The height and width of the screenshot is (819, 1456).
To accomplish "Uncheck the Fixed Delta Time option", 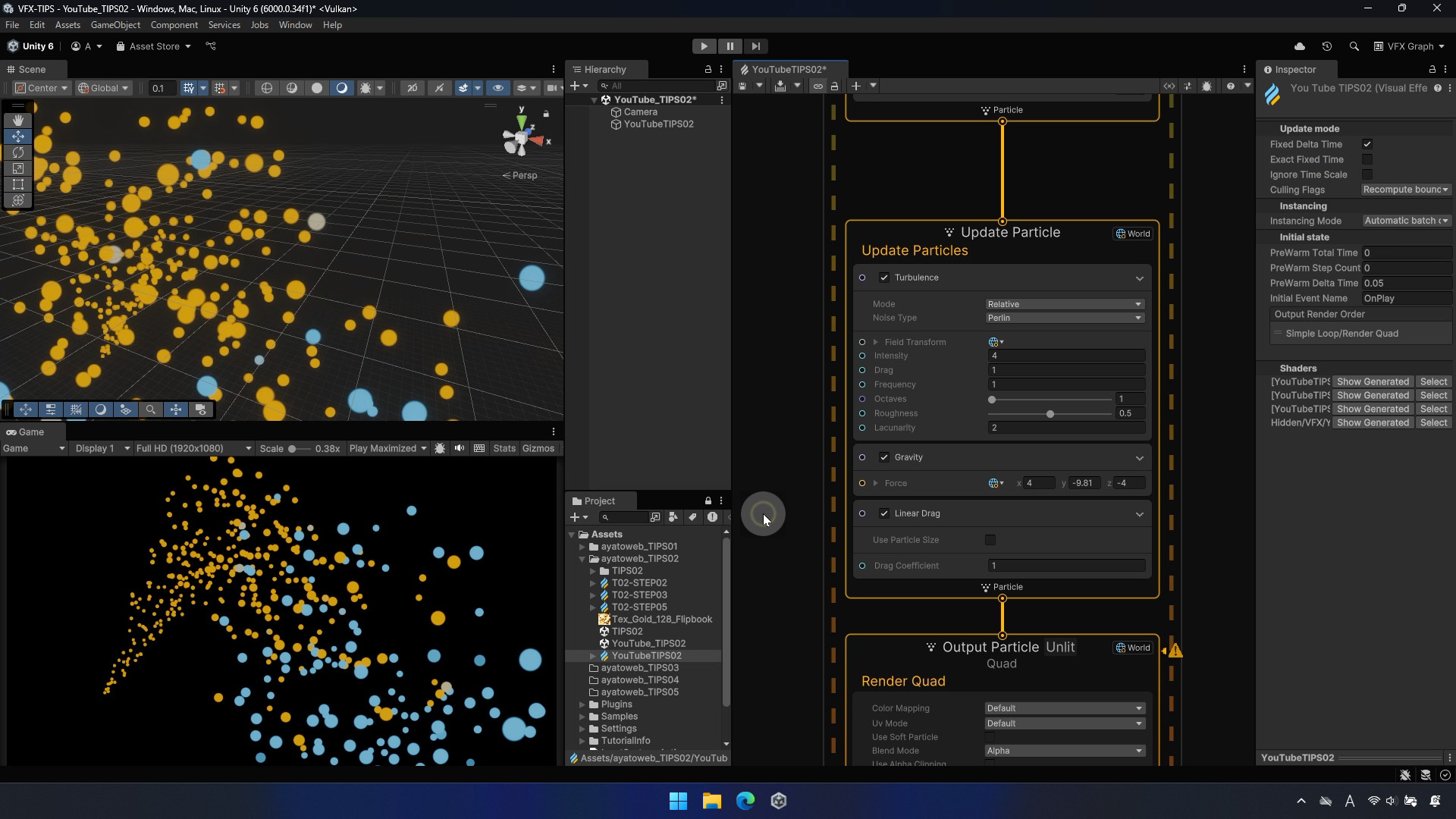I will pyautogui.click(x=1367, y=144).
